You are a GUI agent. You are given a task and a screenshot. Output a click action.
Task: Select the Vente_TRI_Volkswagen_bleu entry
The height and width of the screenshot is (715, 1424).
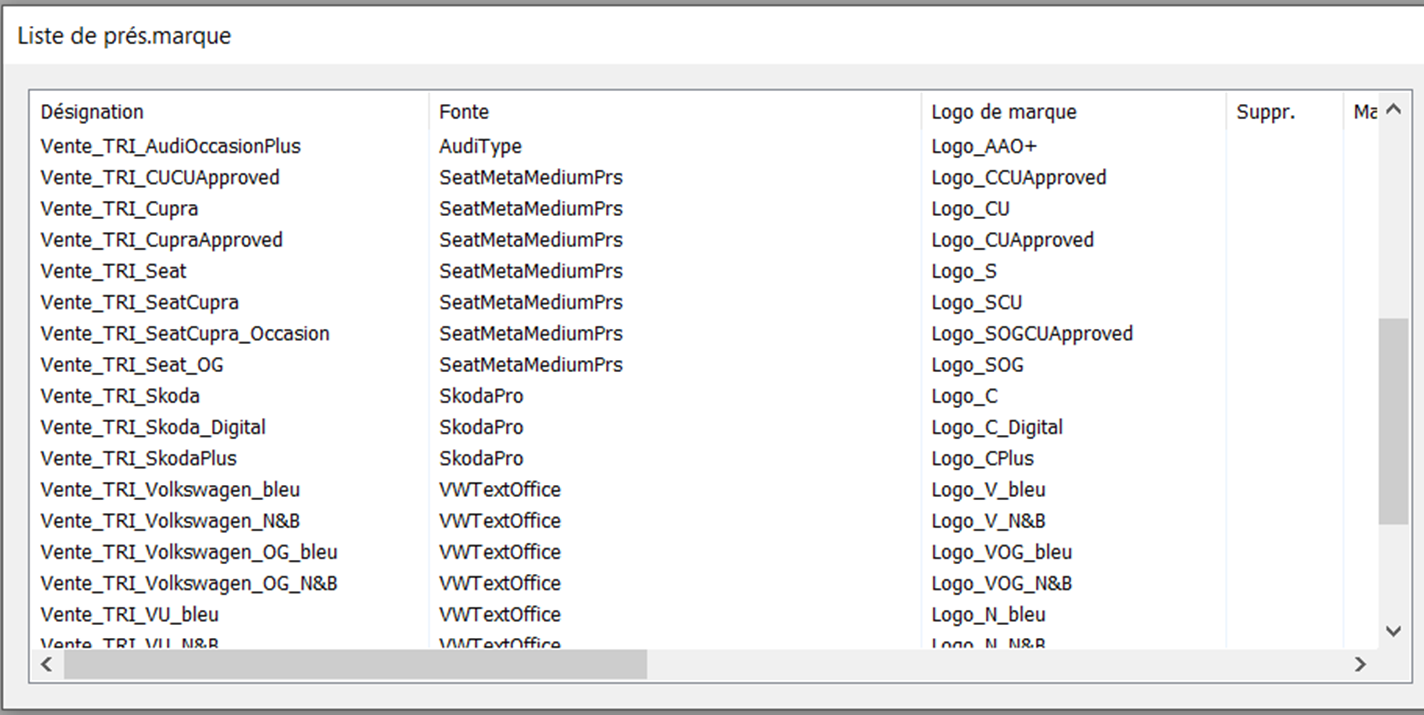coord(170,489)
